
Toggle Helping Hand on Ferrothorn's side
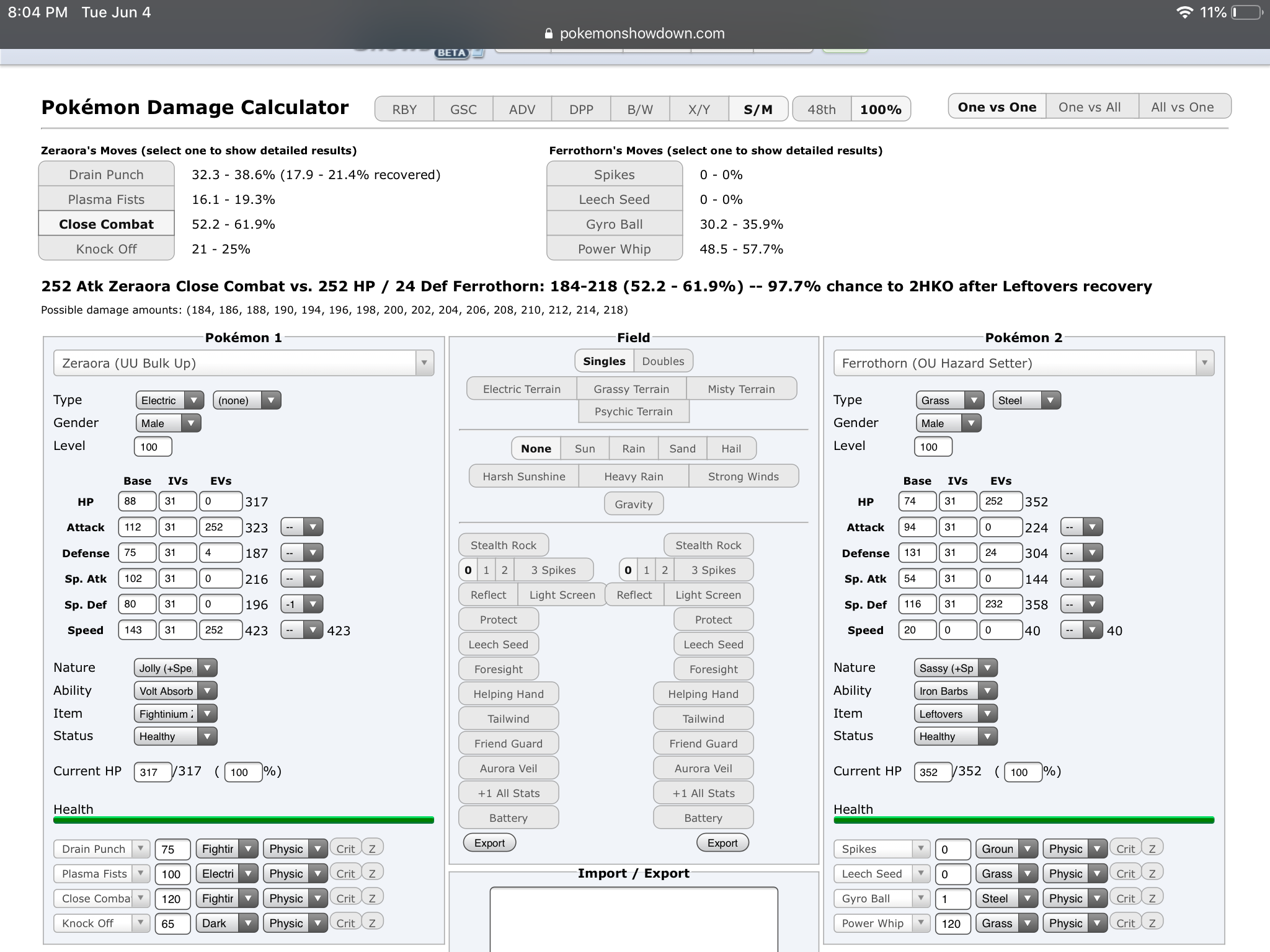[x=703, y=694]
